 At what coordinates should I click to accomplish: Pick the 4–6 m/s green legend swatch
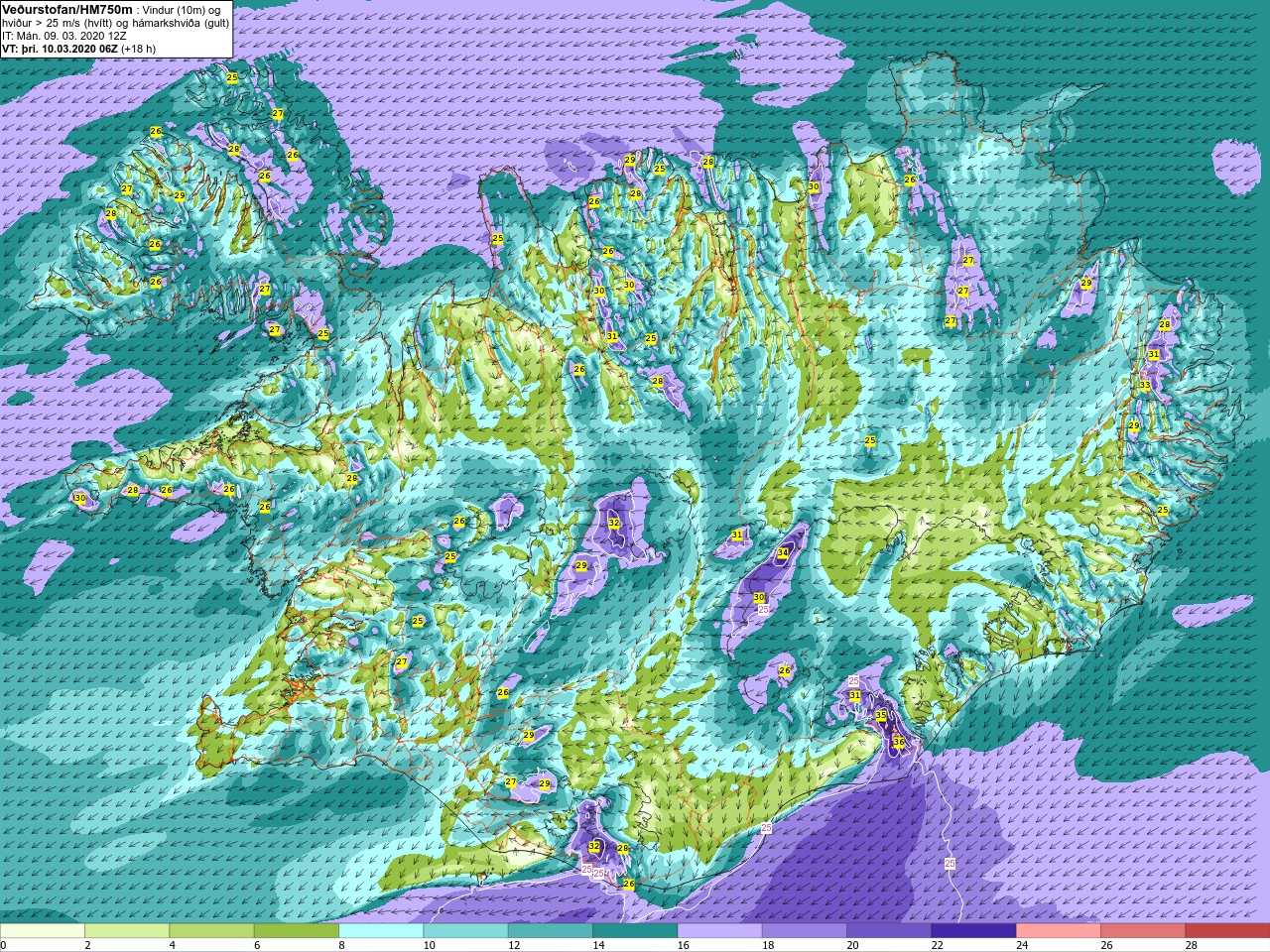coord(212,931)
